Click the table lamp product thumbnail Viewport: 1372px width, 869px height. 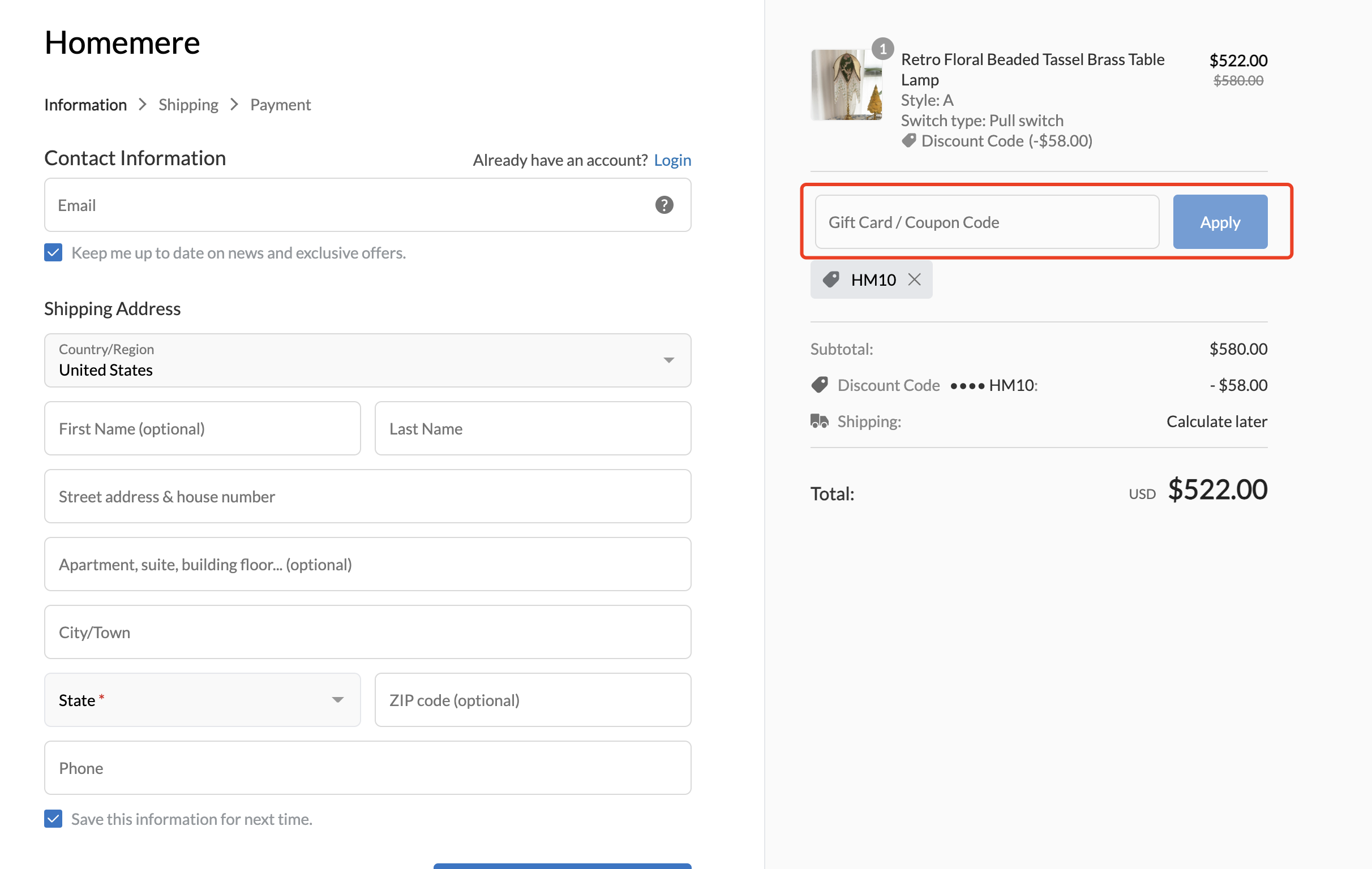(846, 85)
